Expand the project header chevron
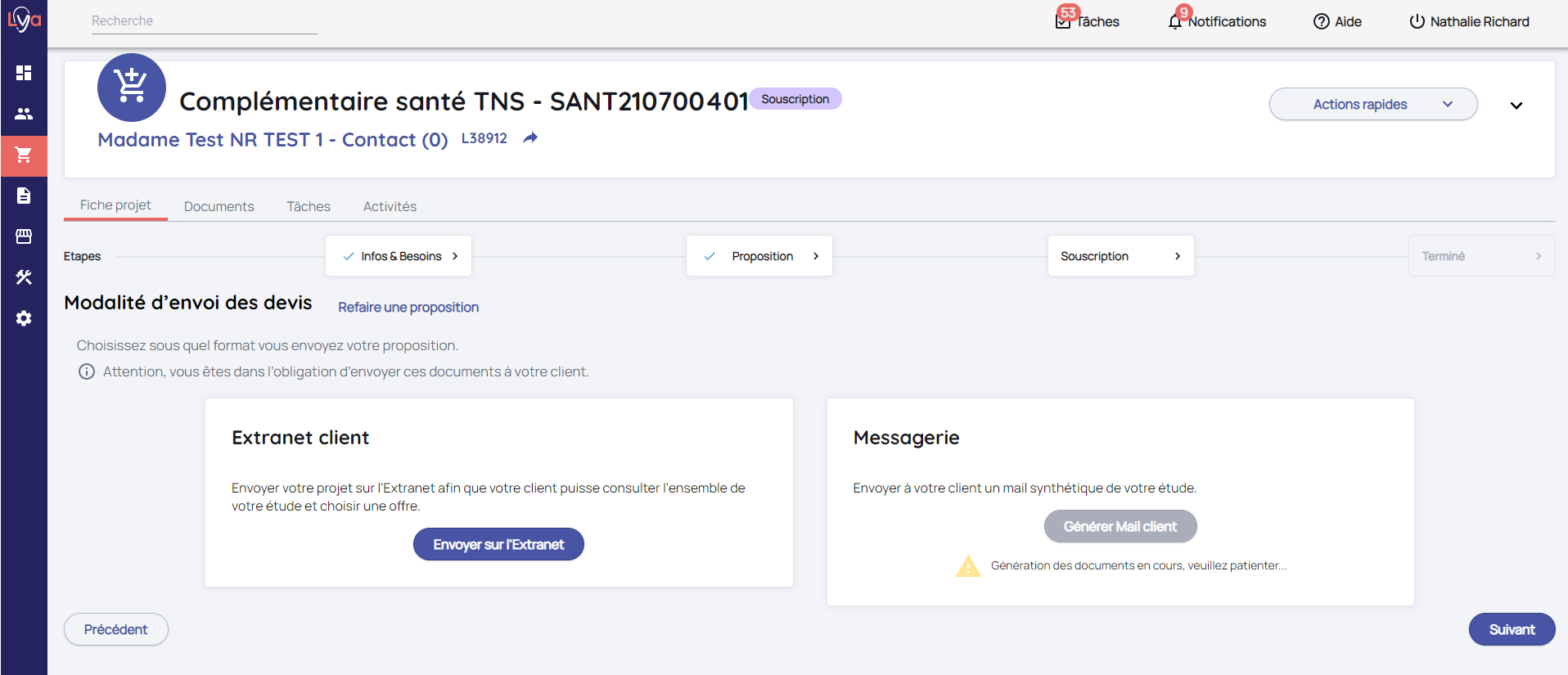1568x675 pixels. [x=1516, y=106]
